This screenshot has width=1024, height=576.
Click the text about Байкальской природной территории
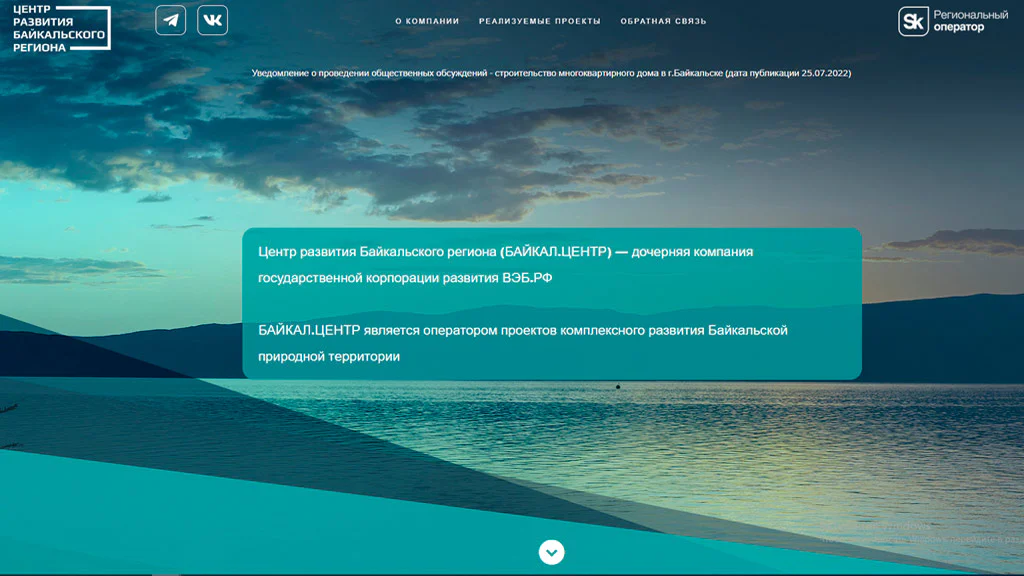[522, 343]
